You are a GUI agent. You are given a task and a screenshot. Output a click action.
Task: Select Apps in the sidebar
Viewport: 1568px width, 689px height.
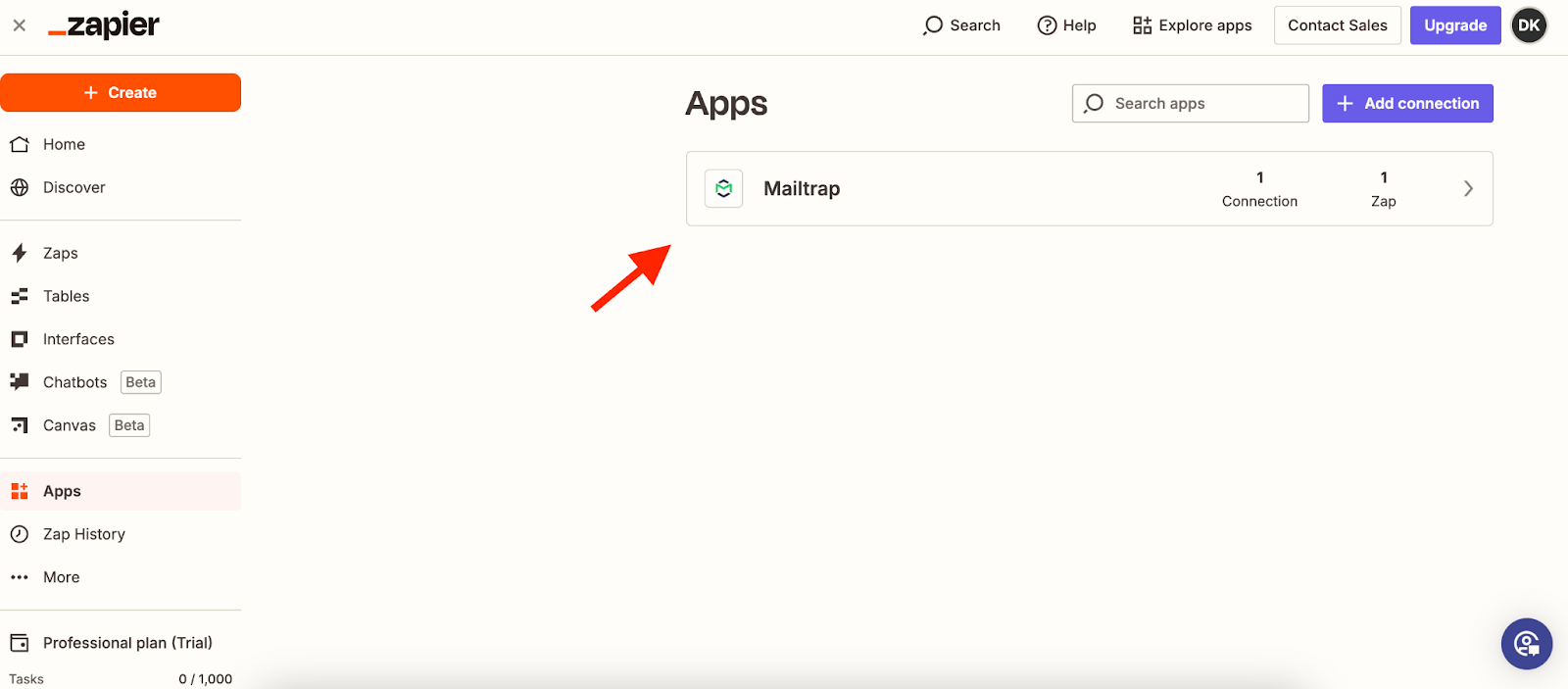[x=62, y=491]
